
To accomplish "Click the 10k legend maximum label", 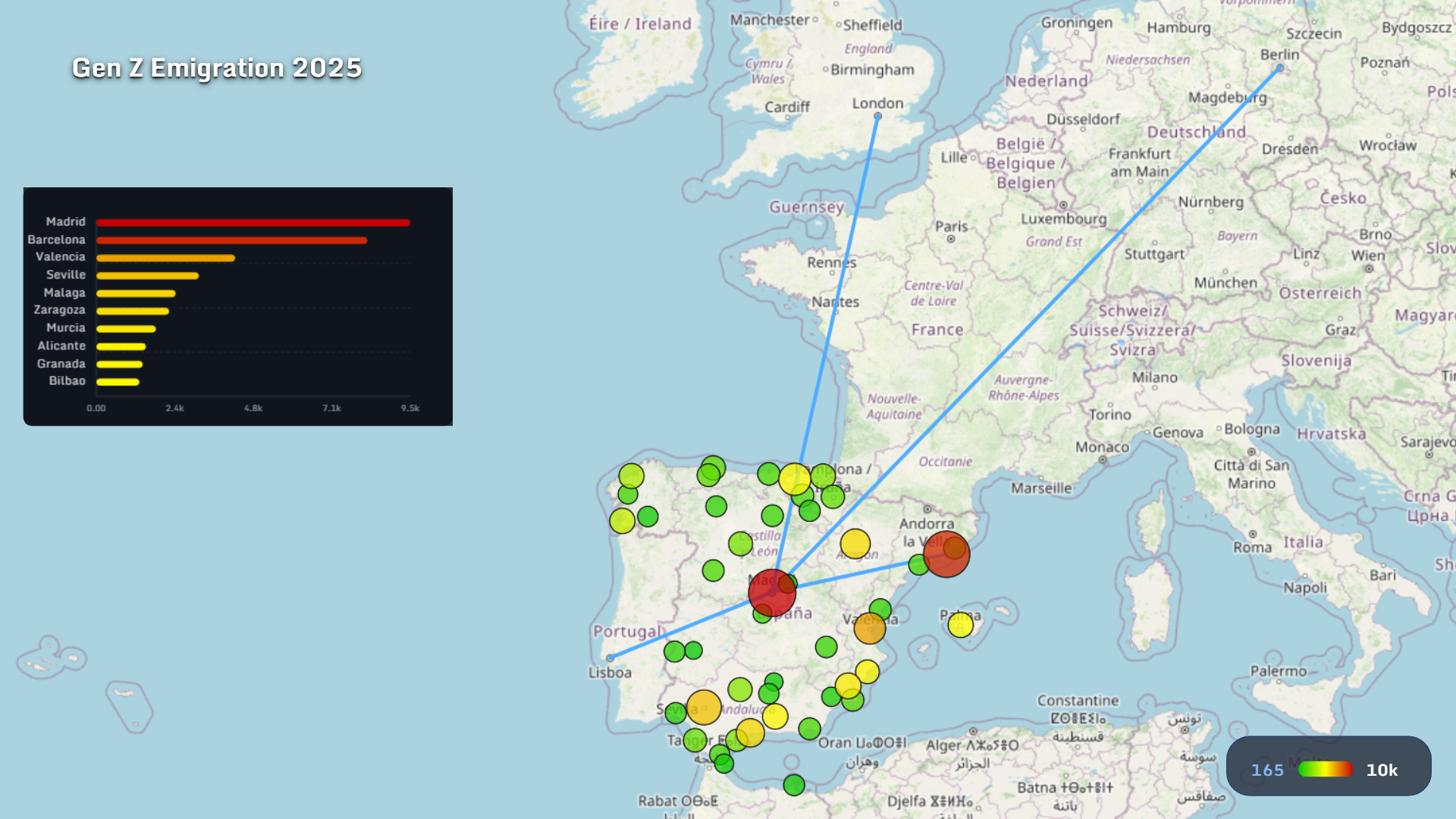I will pos(1381,770).
